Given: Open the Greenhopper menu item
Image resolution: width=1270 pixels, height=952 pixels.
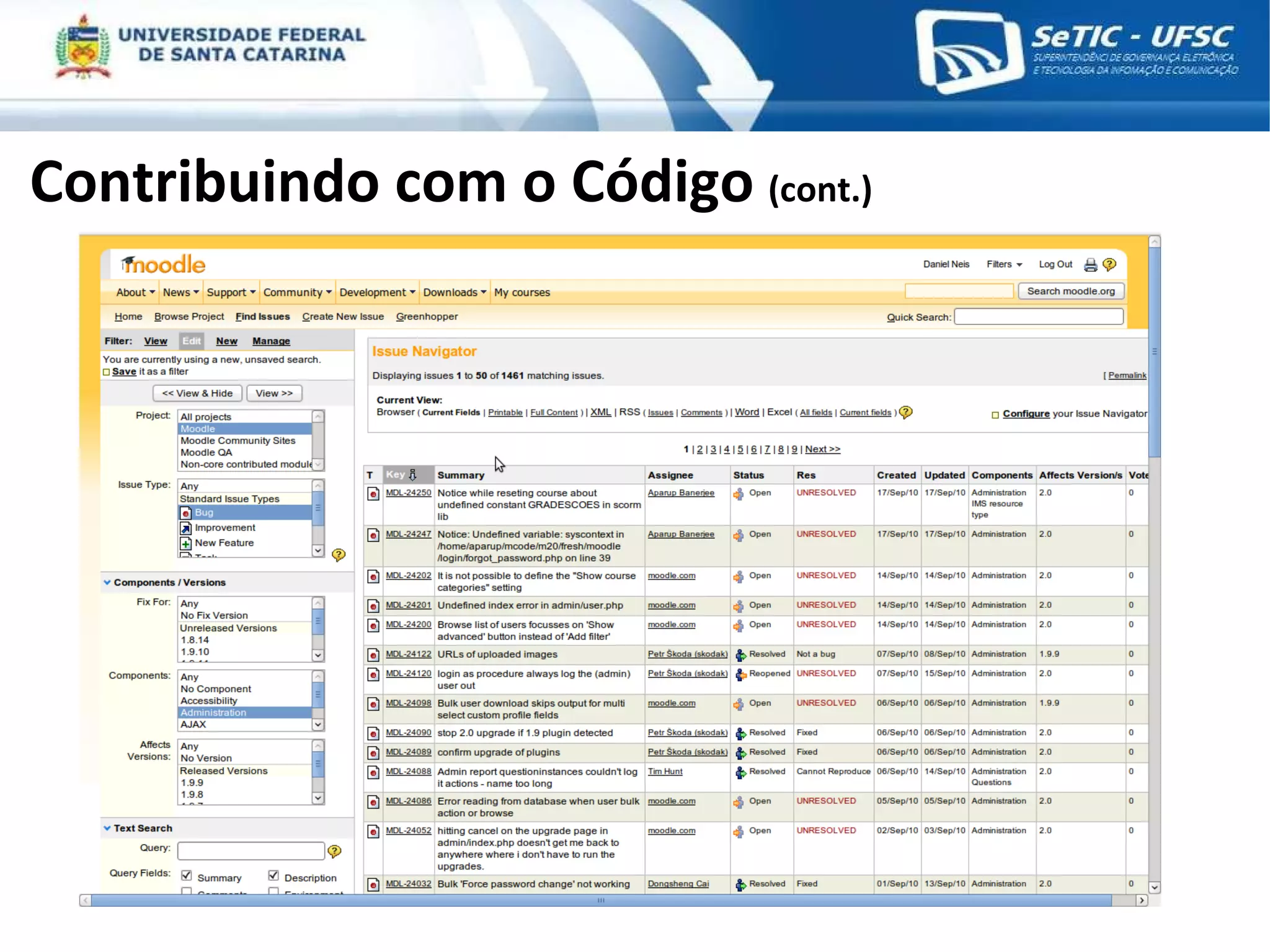Looking at the screenshot, I should (427, 317).
